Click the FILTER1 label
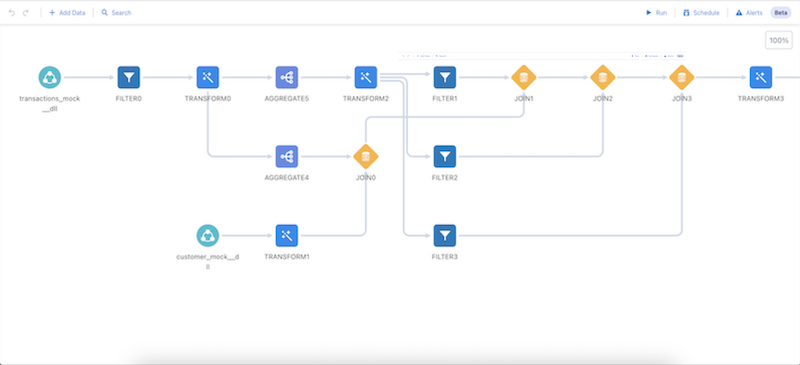Image resolution: width=800 pixels, height=365 pixels. pos(445,99)
